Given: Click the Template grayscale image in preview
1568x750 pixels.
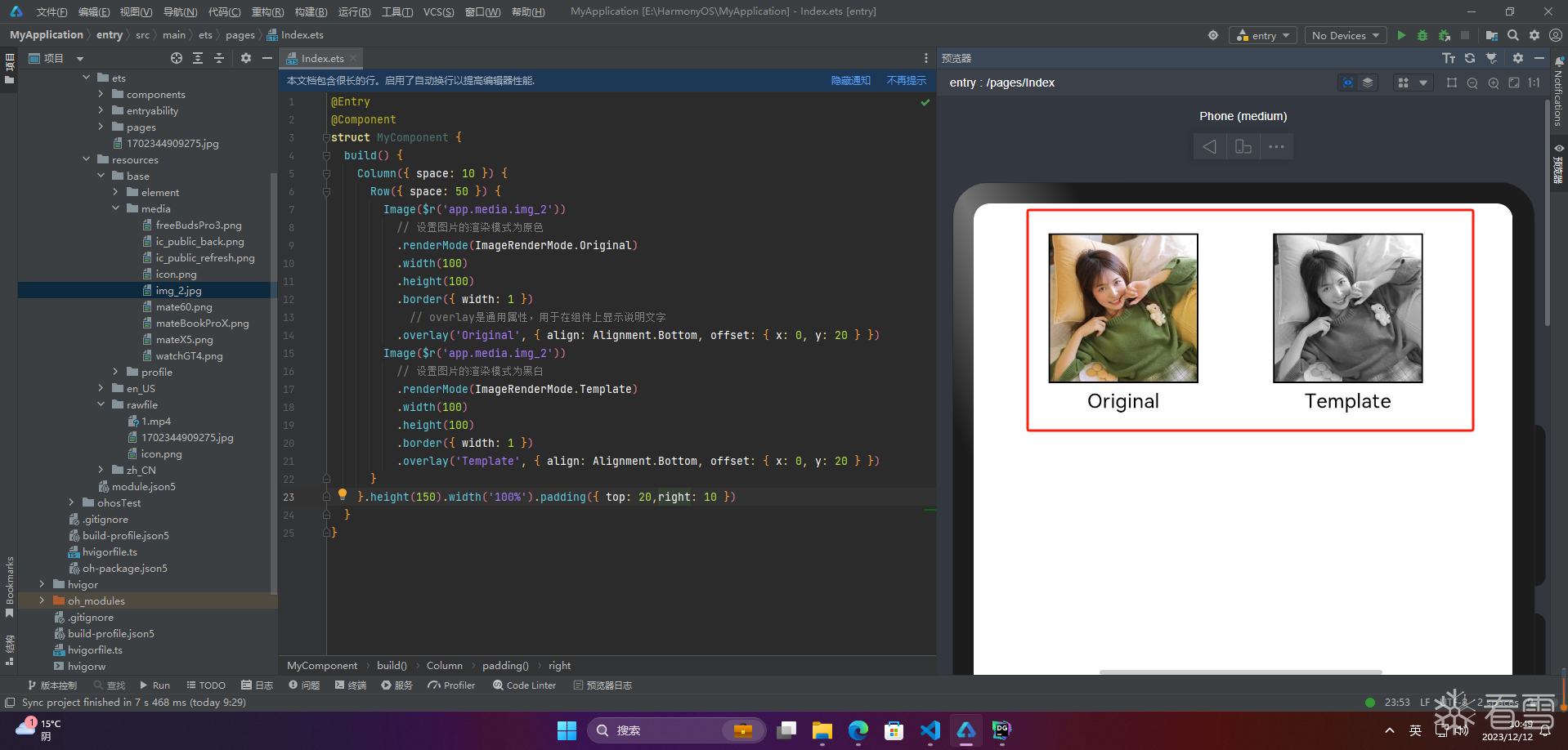Looking at the screenshot, I should [1348, 308].
